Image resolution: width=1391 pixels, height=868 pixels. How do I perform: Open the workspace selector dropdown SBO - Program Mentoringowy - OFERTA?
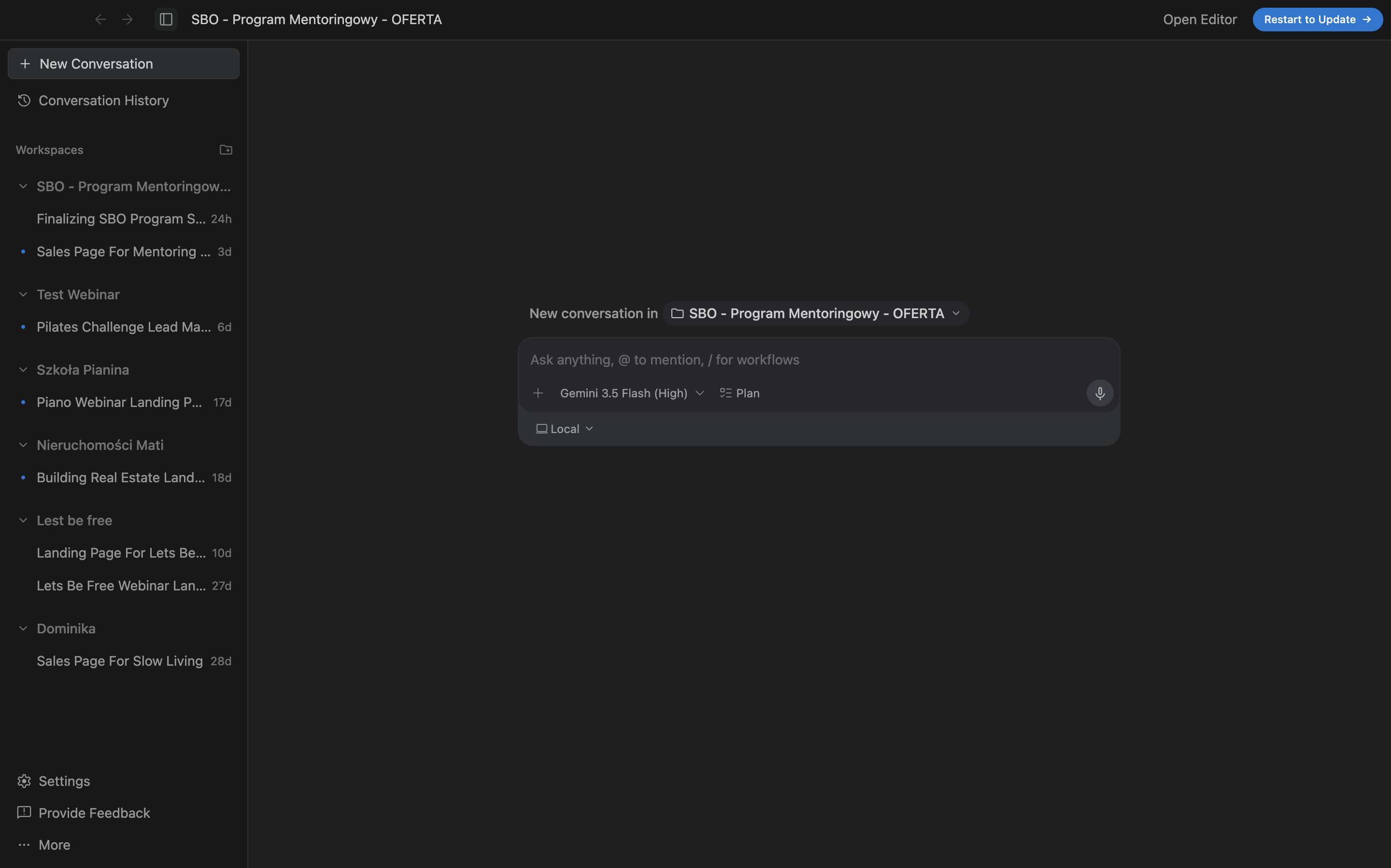816,313
